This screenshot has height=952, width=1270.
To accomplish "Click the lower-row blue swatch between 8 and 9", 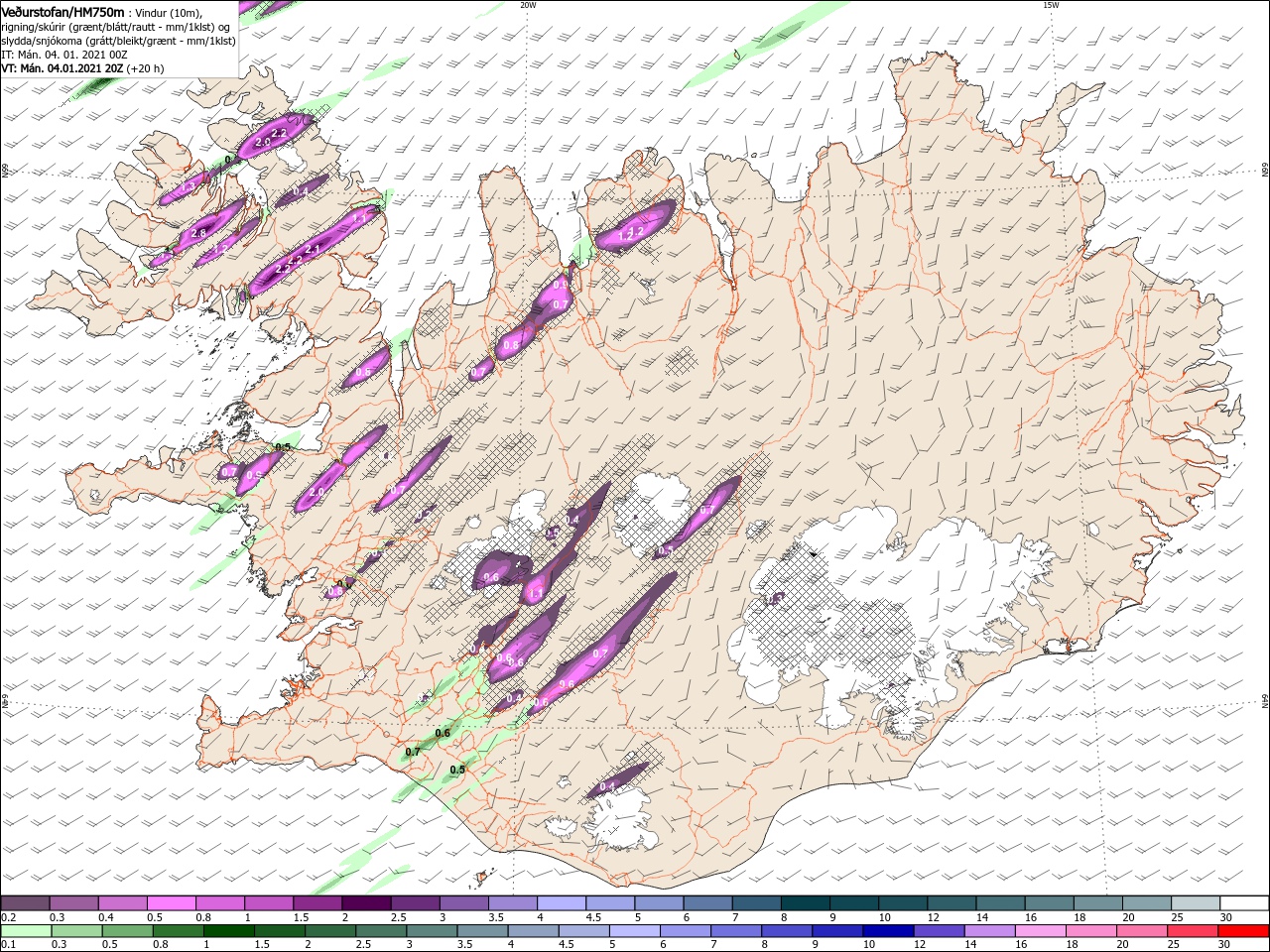I will coord(788,931).
